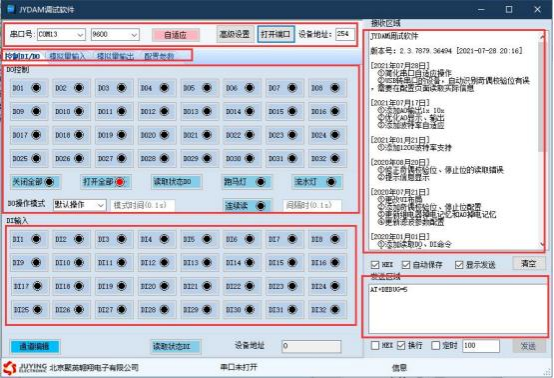Click the bottom 设备地址 field showing 0
The image size is (554, 378).
coord(312,346)
